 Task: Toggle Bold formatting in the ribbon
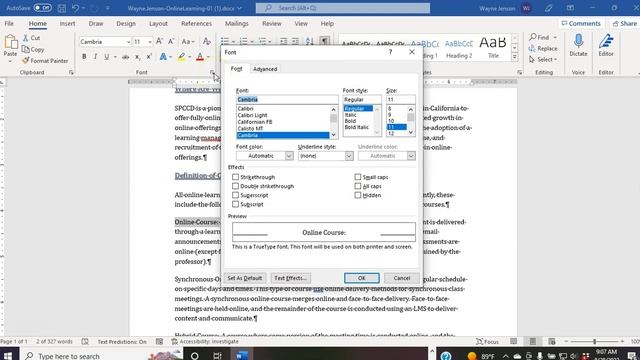(x=84, y=57)
